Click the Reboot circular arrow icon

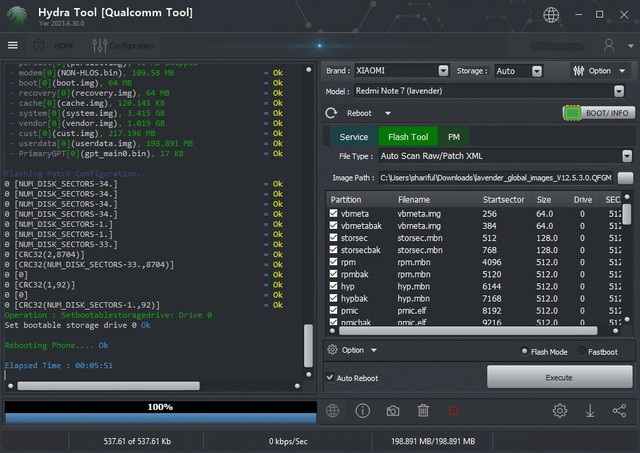point(331,113)
